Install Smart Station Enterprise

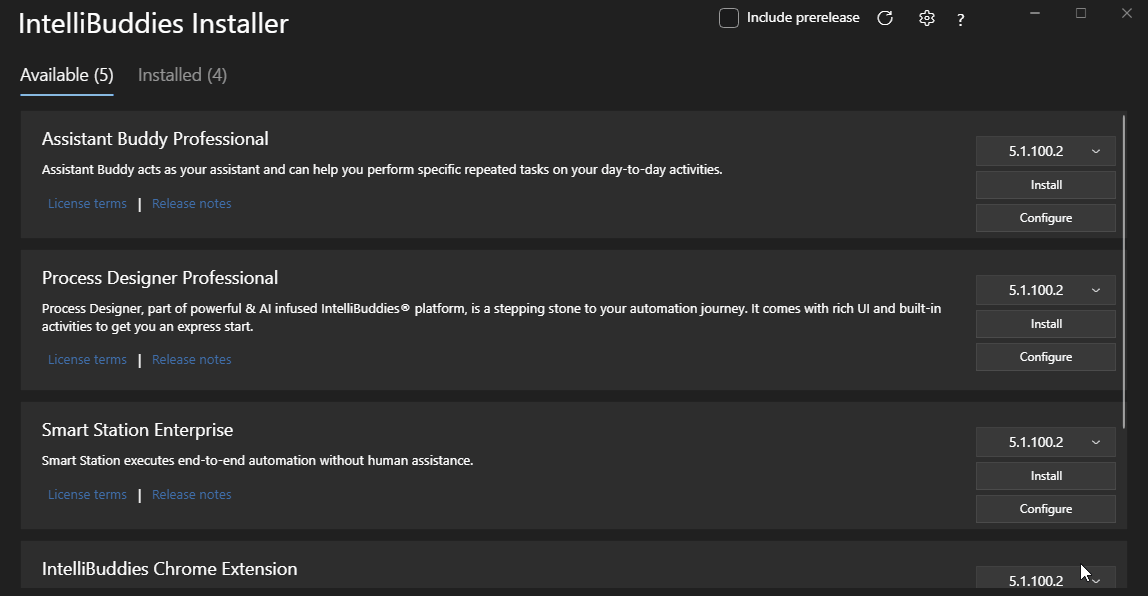pyautogui.click(x=1046, y=476)
